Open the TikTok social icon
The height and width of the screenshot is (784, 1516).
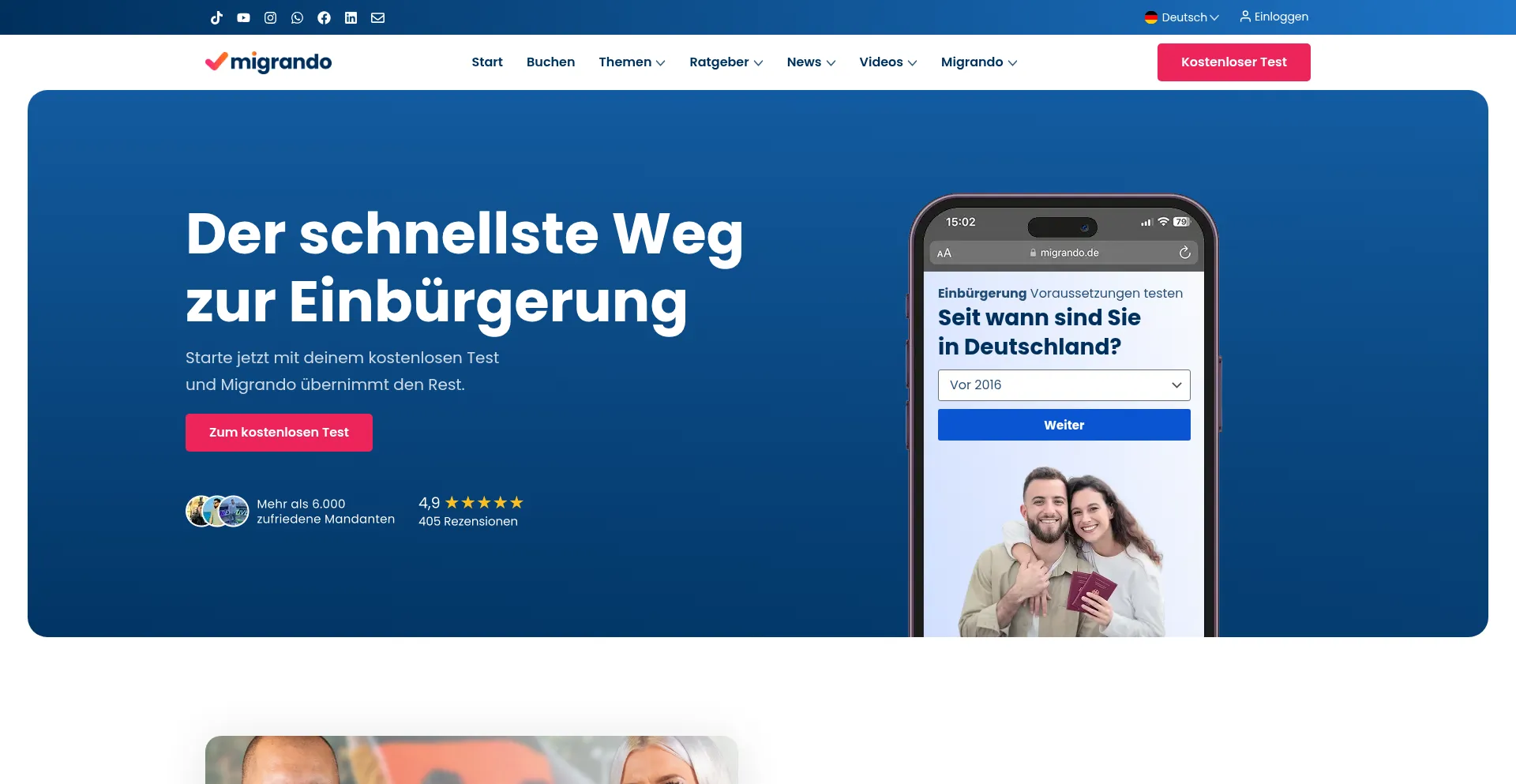(216, 17)
